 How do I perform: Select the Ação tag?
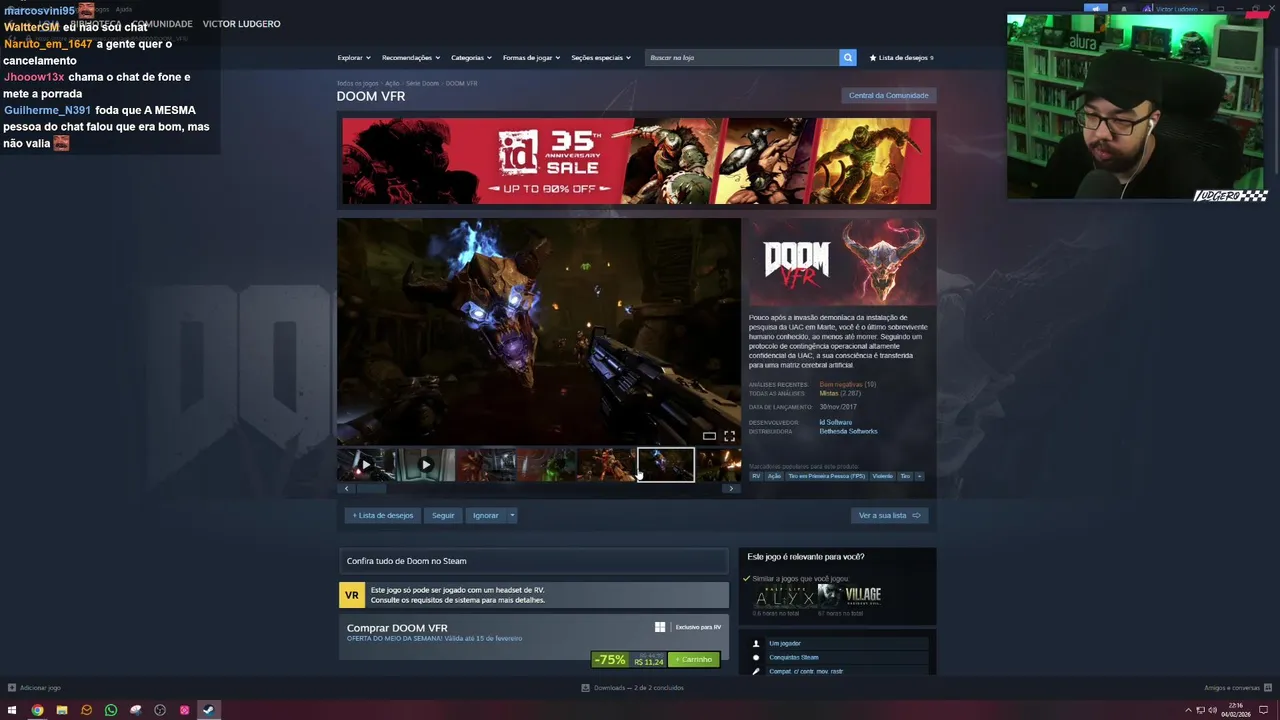(x=774, y=476)
